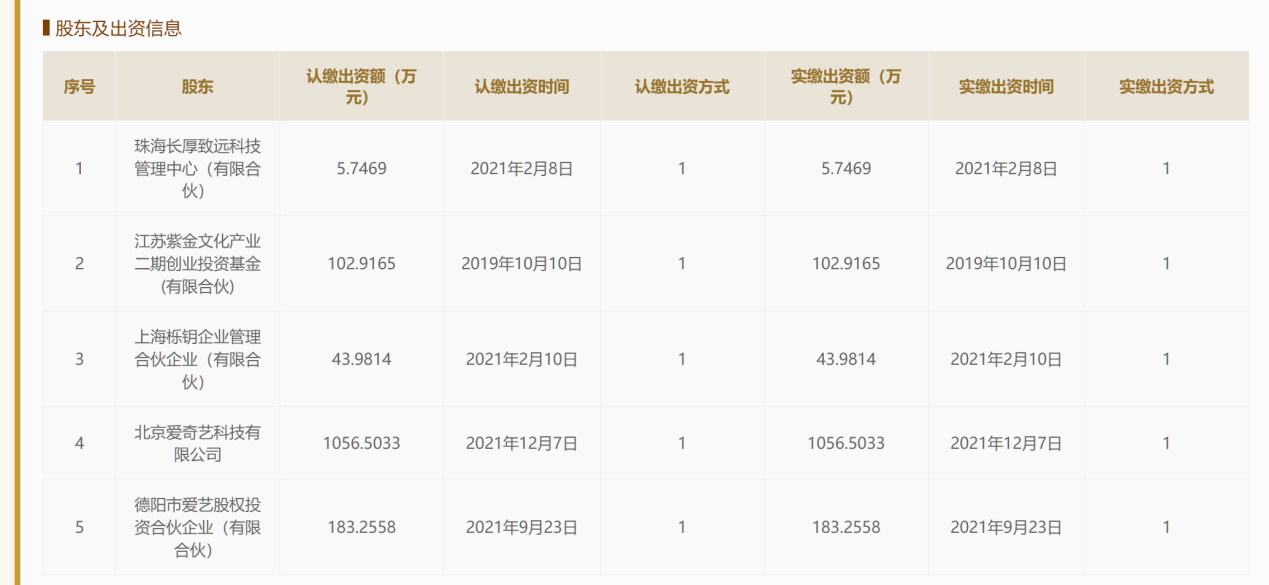Click 认缴出资方式 value for 珠海长厚致远 row

pos(682,168)
